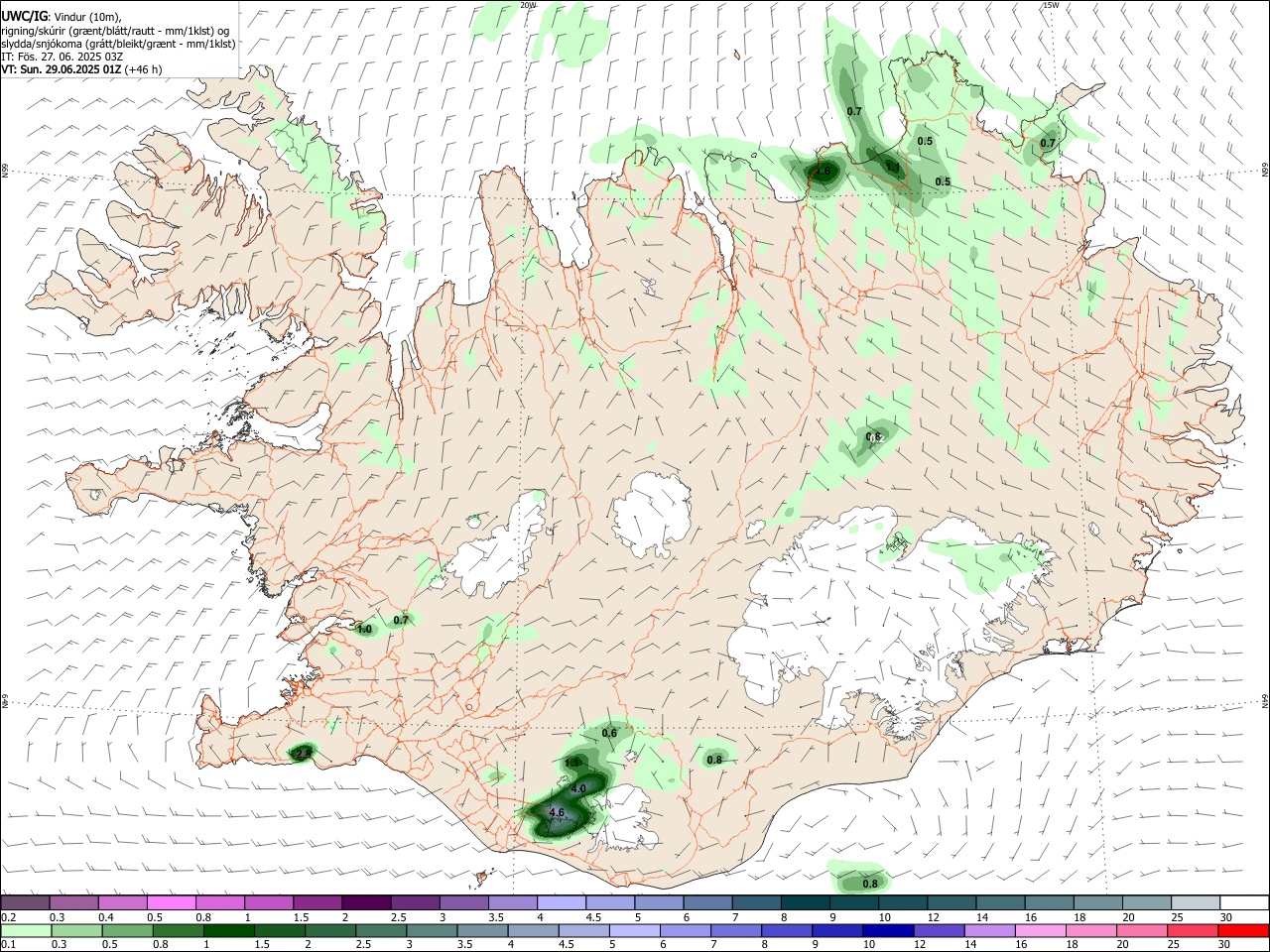
Task: Click the 1.6 precipitation value in north
Action: (822, 171)
